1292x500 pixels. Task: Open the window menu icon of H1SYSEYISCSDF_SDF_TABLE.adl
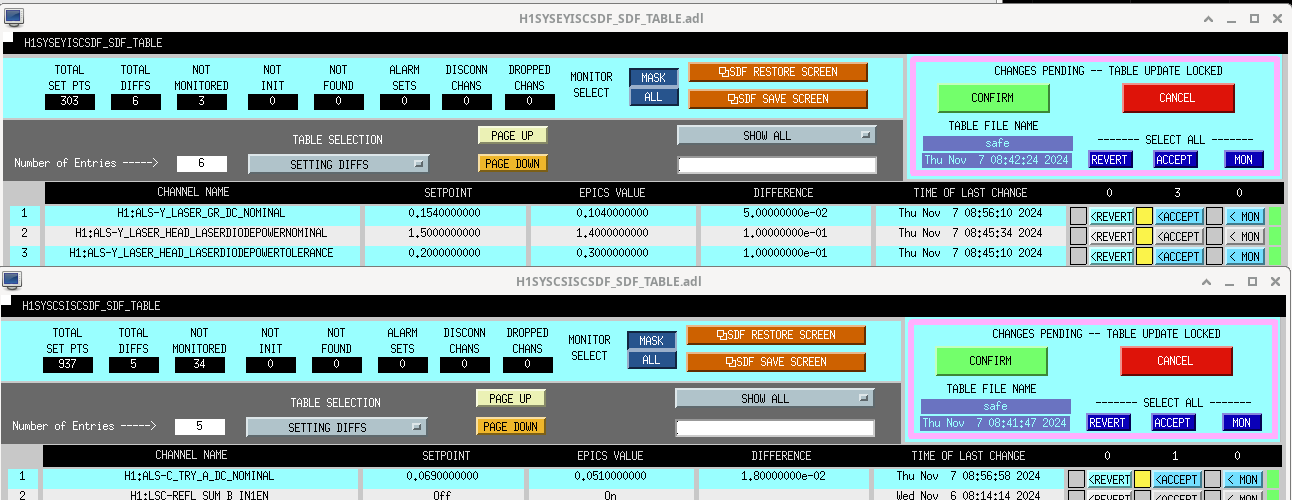pos(13,17)
